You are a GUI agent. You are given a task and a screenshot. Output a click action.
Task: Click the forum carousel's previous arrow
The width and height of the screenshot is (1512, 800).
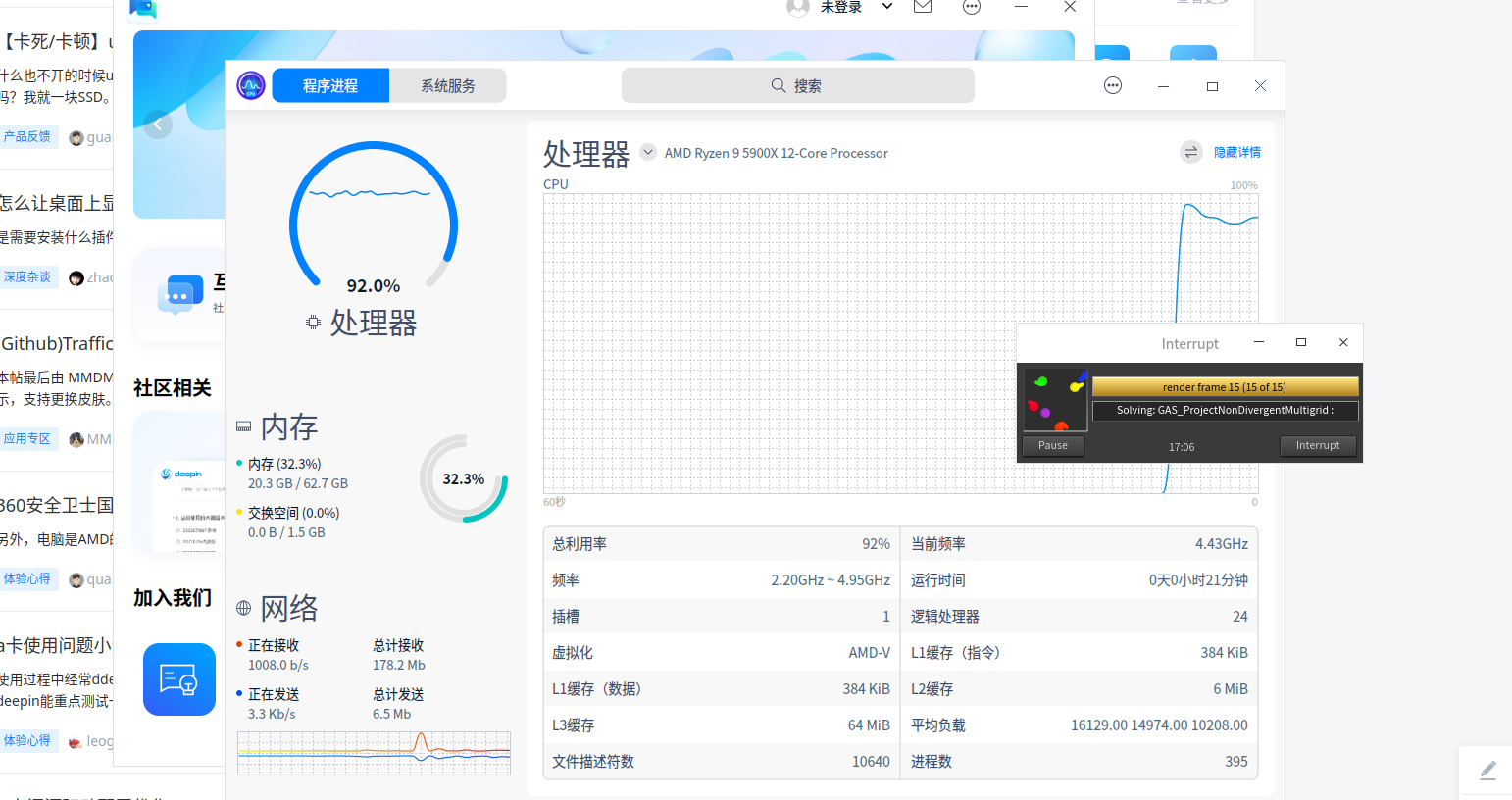(x=158, y=124)
